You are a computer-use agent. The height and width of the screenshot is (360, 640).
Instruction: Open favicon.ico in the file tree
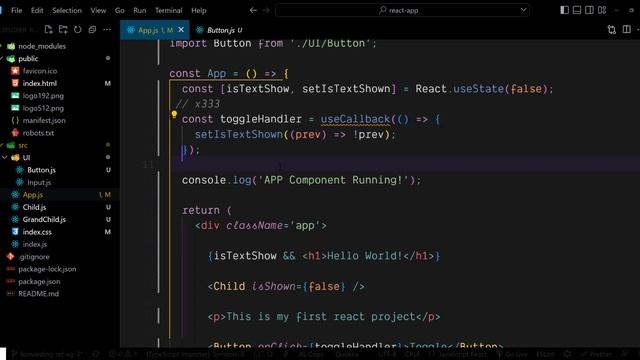40,71
